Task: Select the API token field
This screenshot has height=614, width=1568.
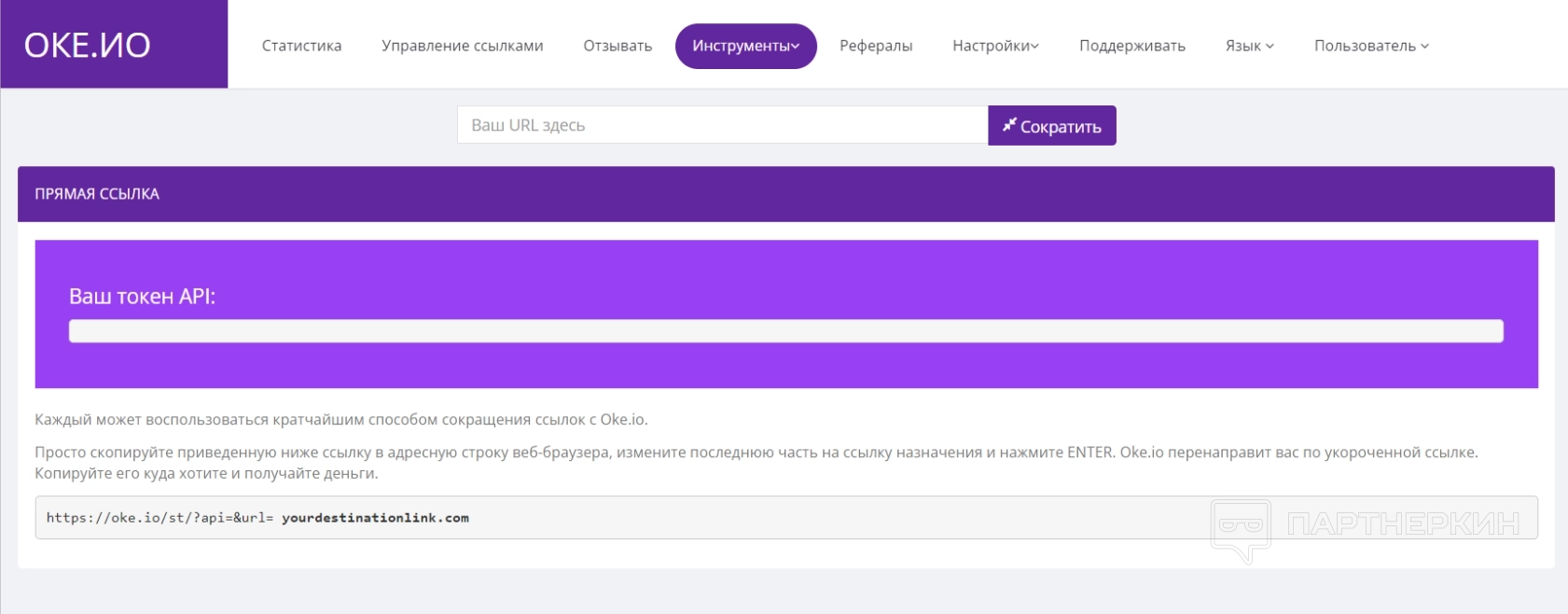Action: [x=786, y=331]
